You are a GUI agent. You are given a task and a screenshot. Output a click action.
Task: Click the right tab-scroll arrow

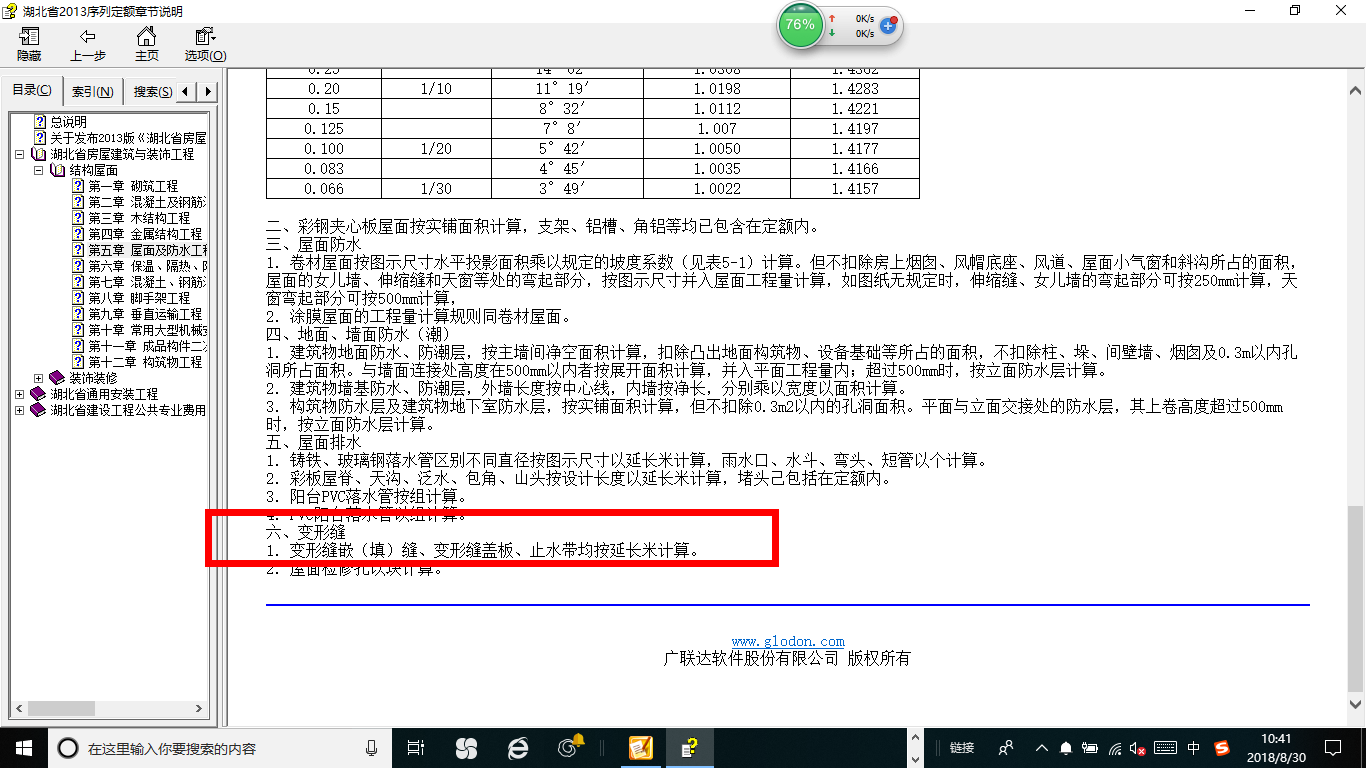tap(208, 92)
